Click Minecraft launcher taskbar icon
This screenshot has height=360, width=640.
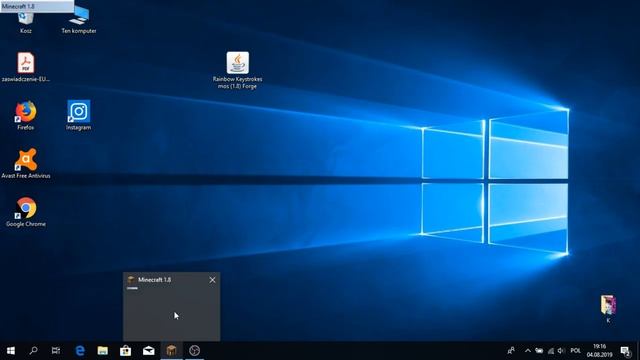[171, 351]
